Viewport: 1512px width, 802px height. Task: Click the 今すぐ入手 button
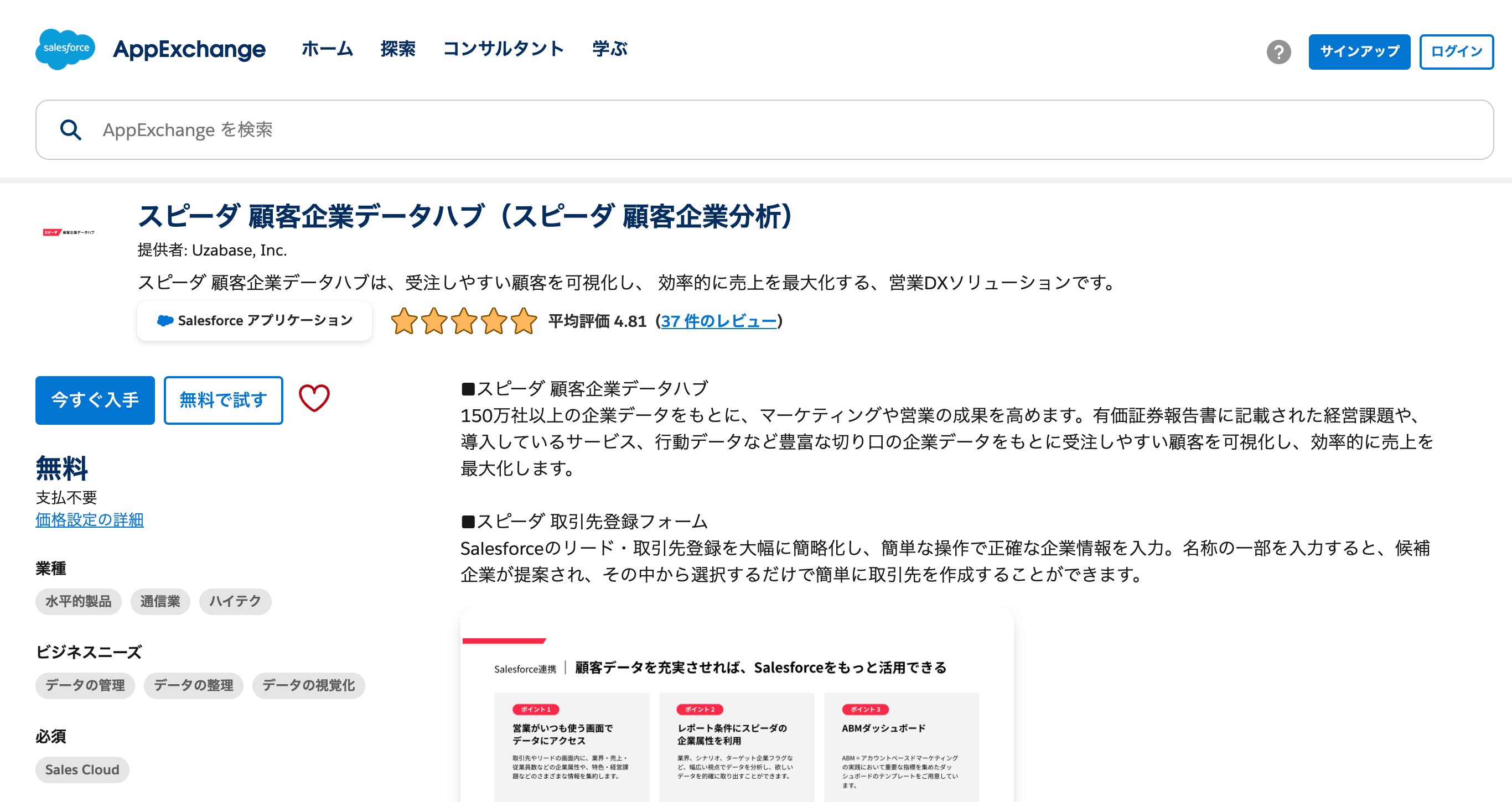click(x=95, y=400)
